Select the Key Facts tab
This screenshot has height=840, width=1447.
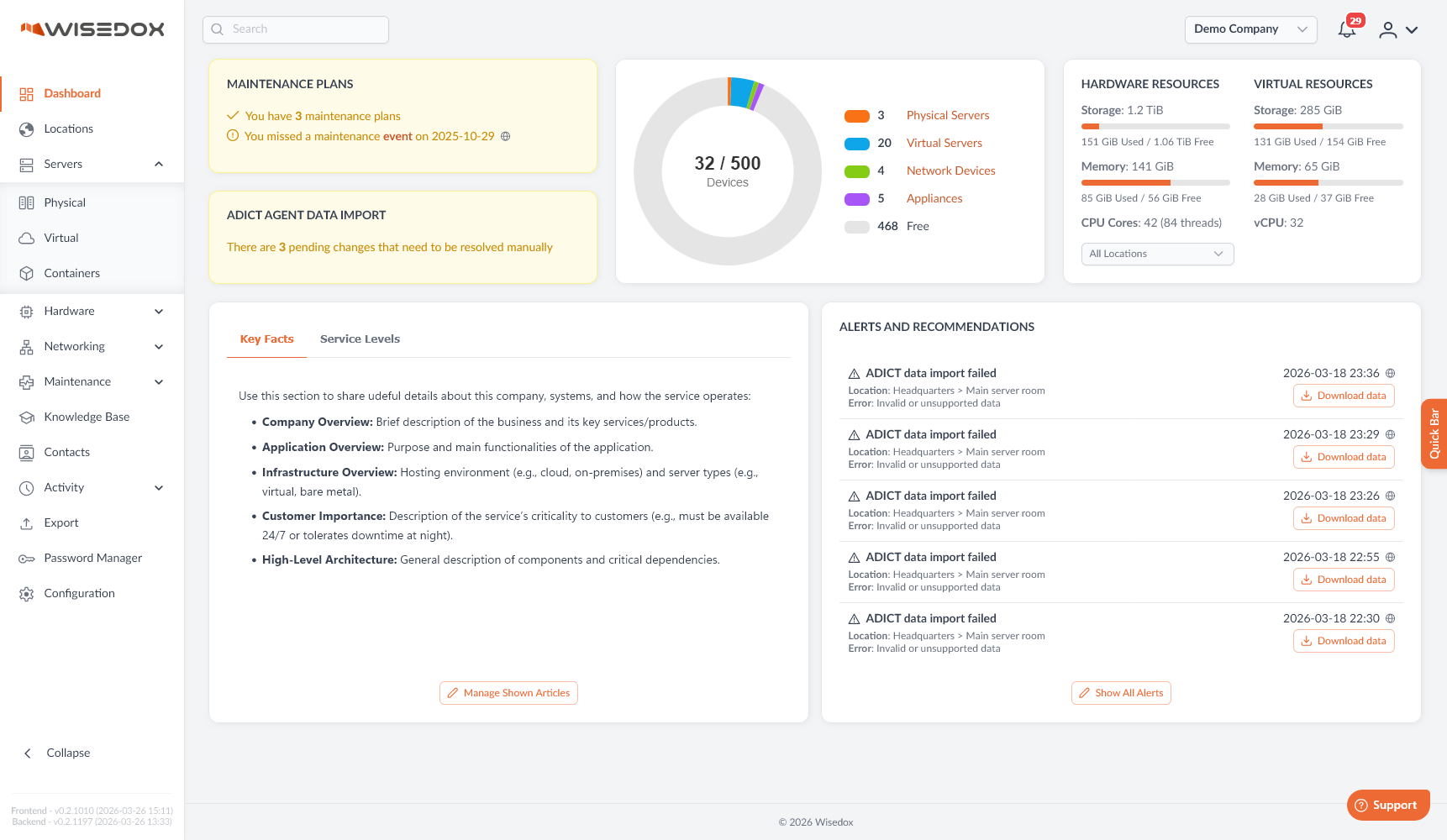(x=266, y=339)
